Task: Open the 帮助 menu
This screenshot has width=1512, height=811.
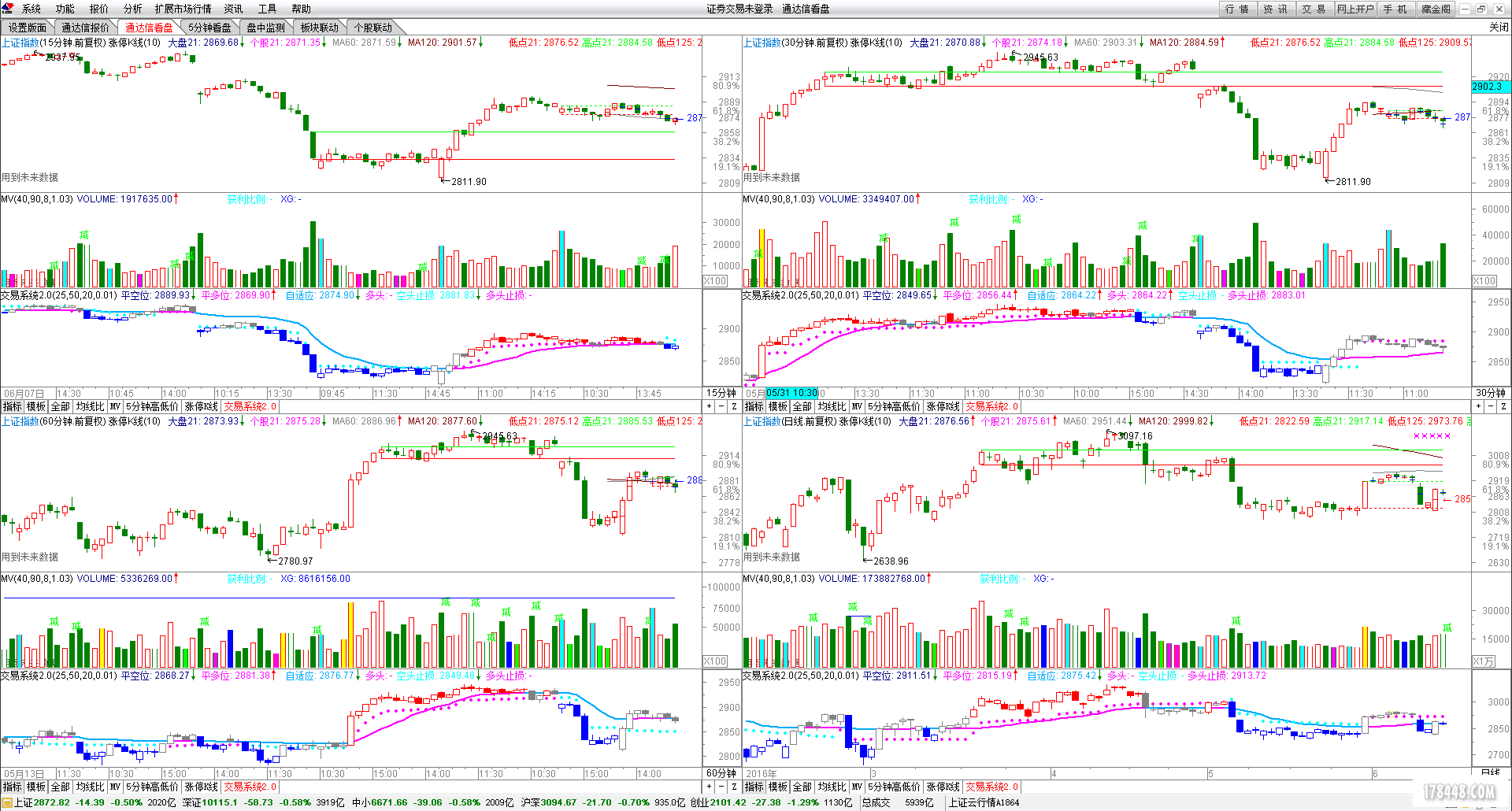Action: click(x=302, y=9)
